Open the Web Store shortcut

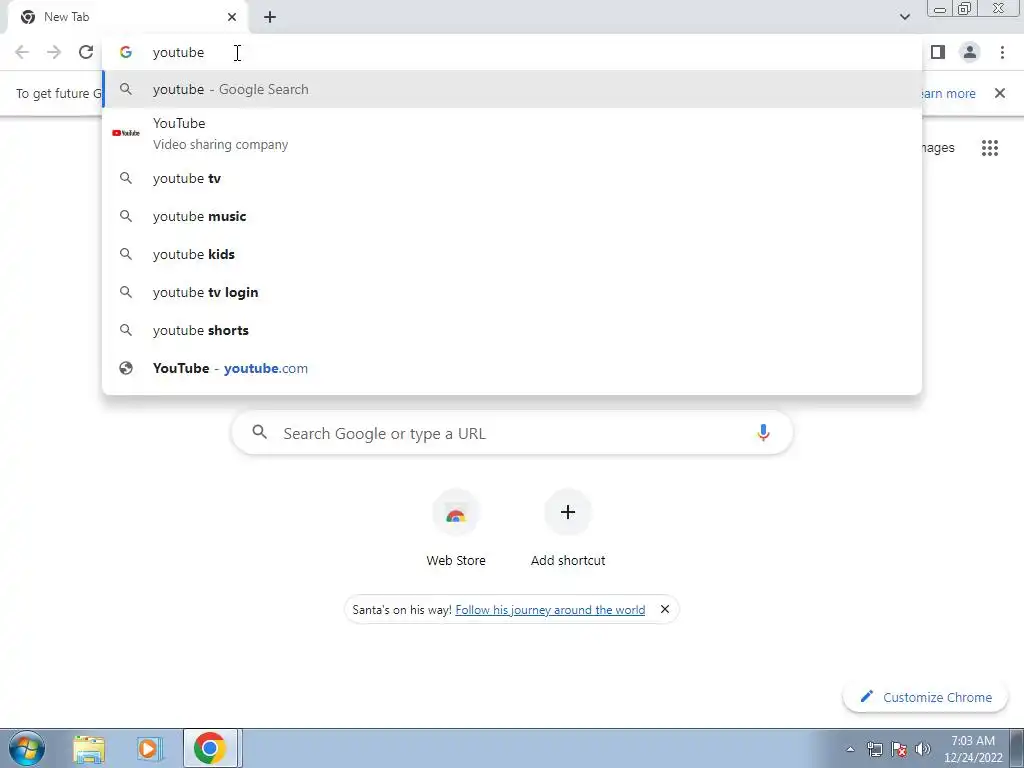coord(456,529)
